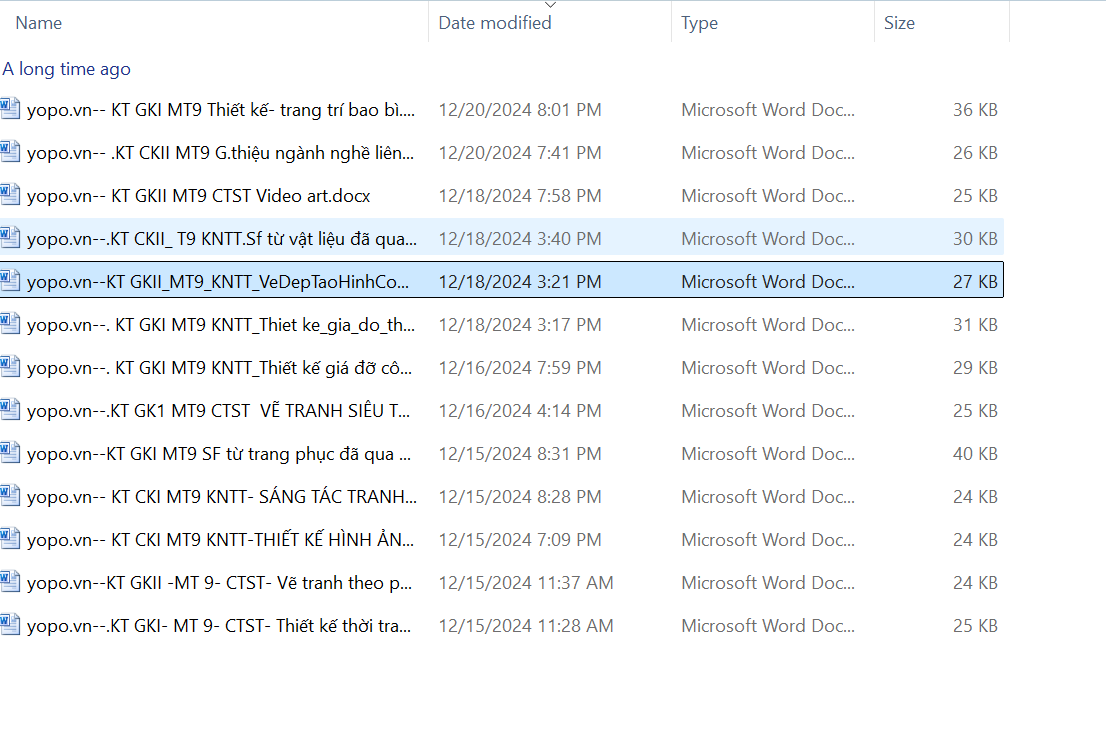
Task: Sort files by the Type column header
Action: tap(699, 23)
